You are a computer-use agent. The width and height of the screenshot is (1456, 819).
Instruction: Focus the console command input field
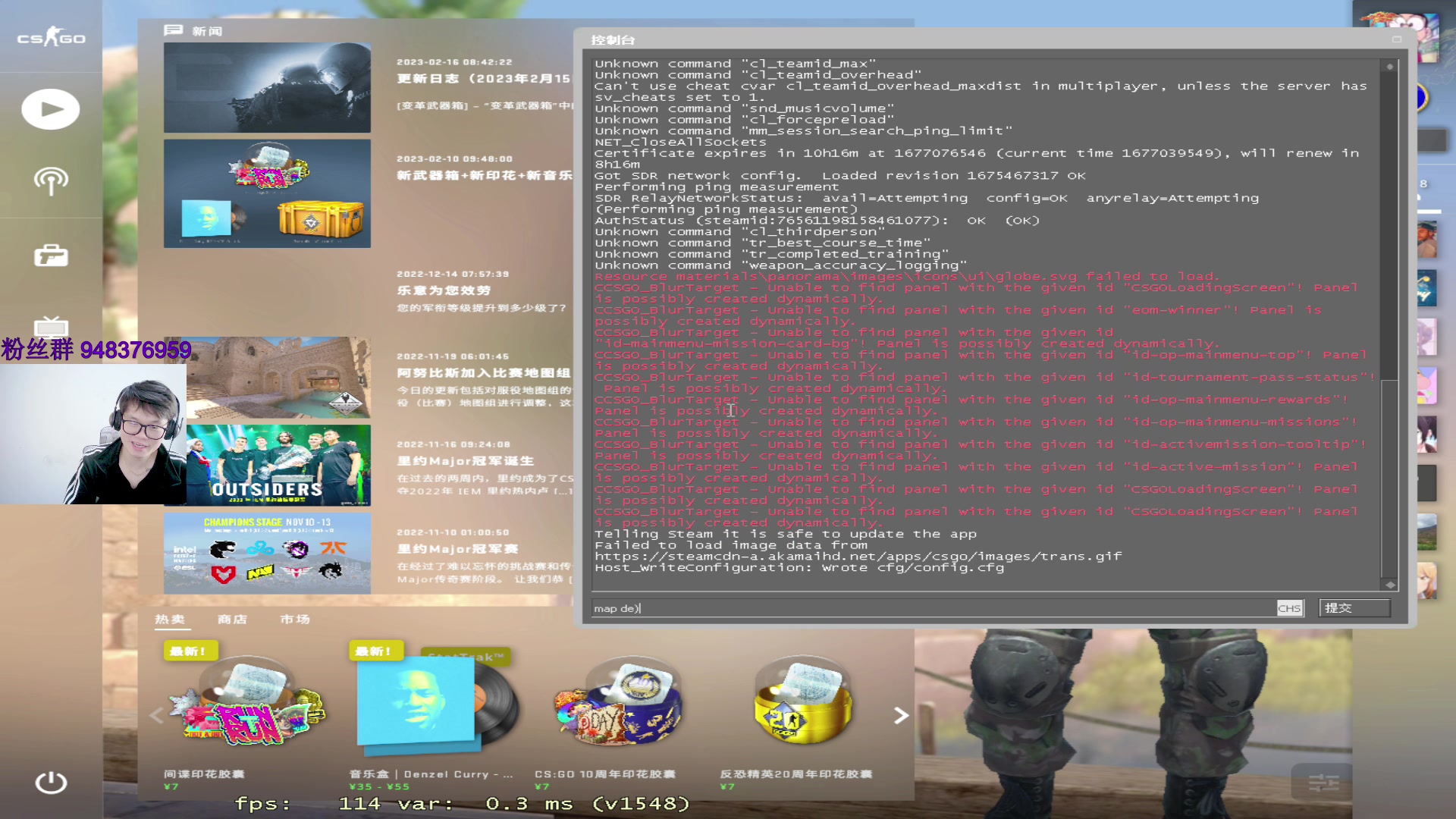934,608
